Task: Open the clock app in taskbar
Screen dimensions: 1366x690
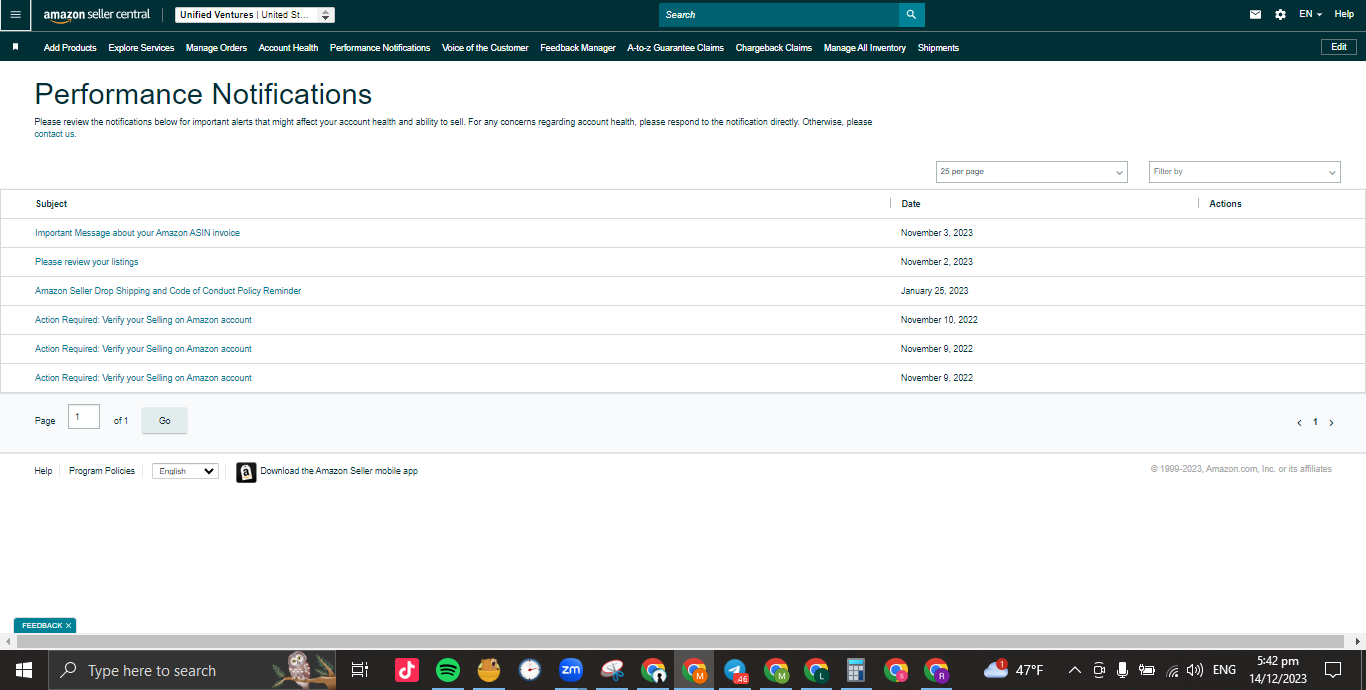Action: [x=530, y=670]
